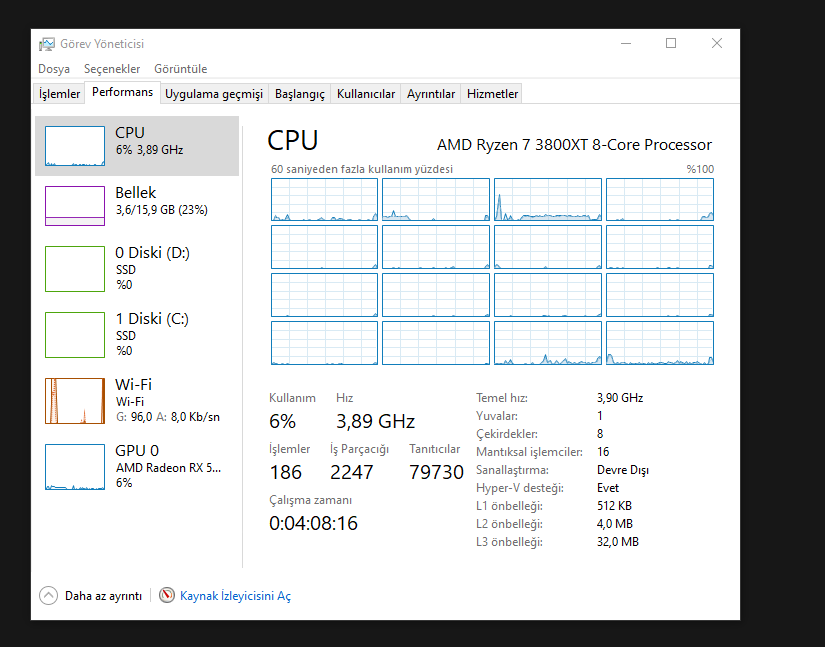Screen dimensions: 825x647
Task: Select the GPU 0 graph thumbnail
Action: (75, 466)
